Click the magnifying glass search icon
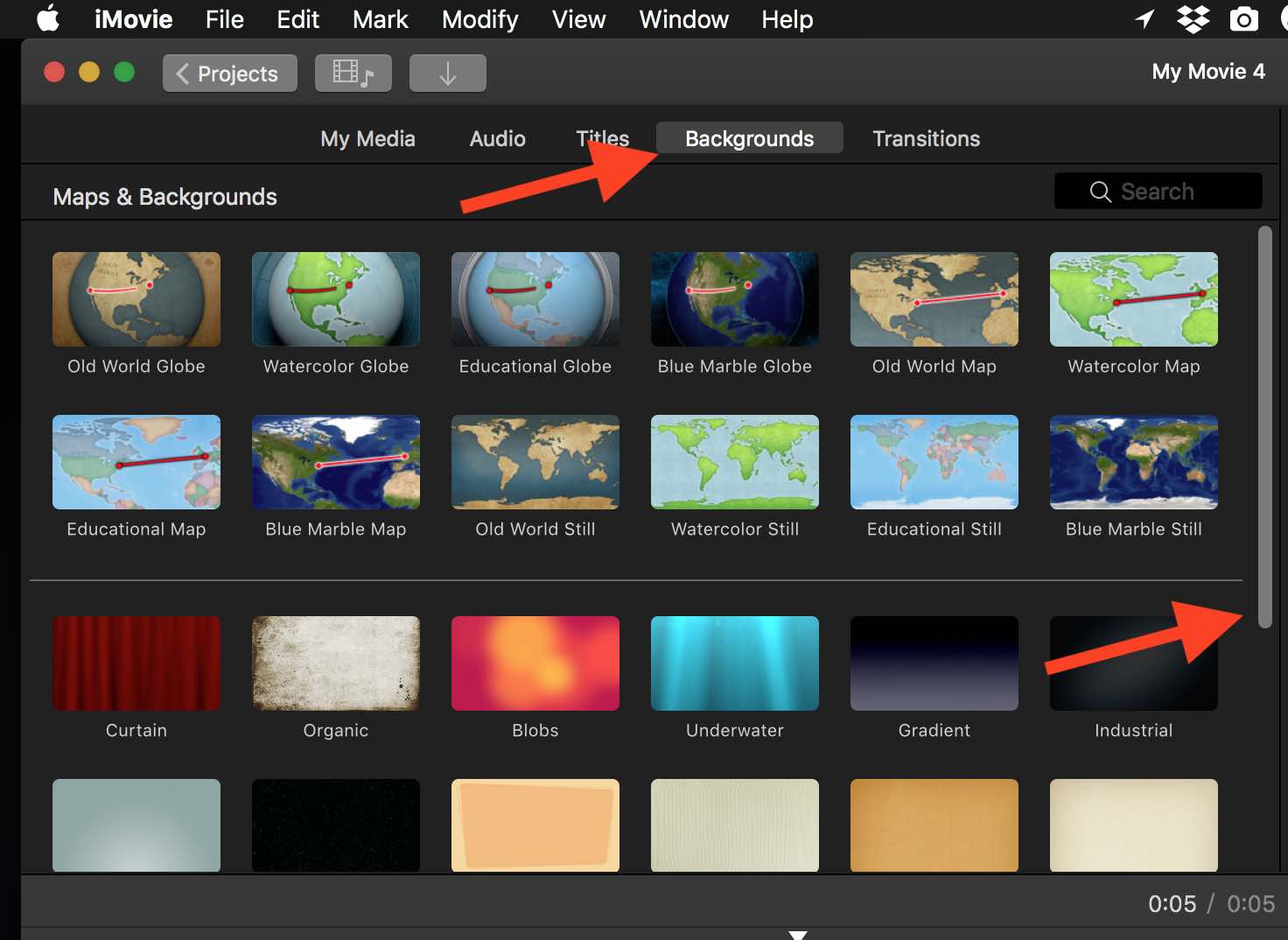 click(1100, 191)
